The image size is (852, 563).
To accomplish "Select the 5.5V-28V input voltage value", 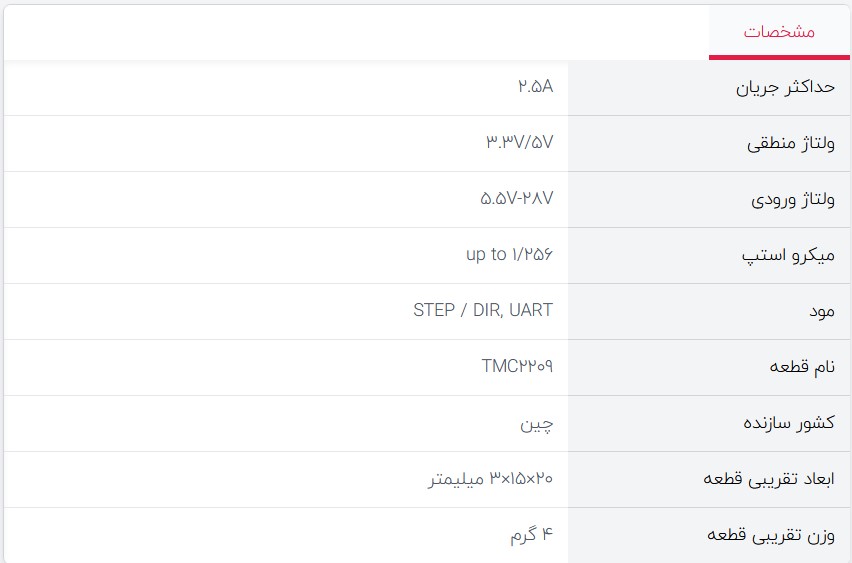I will point(516,199).
